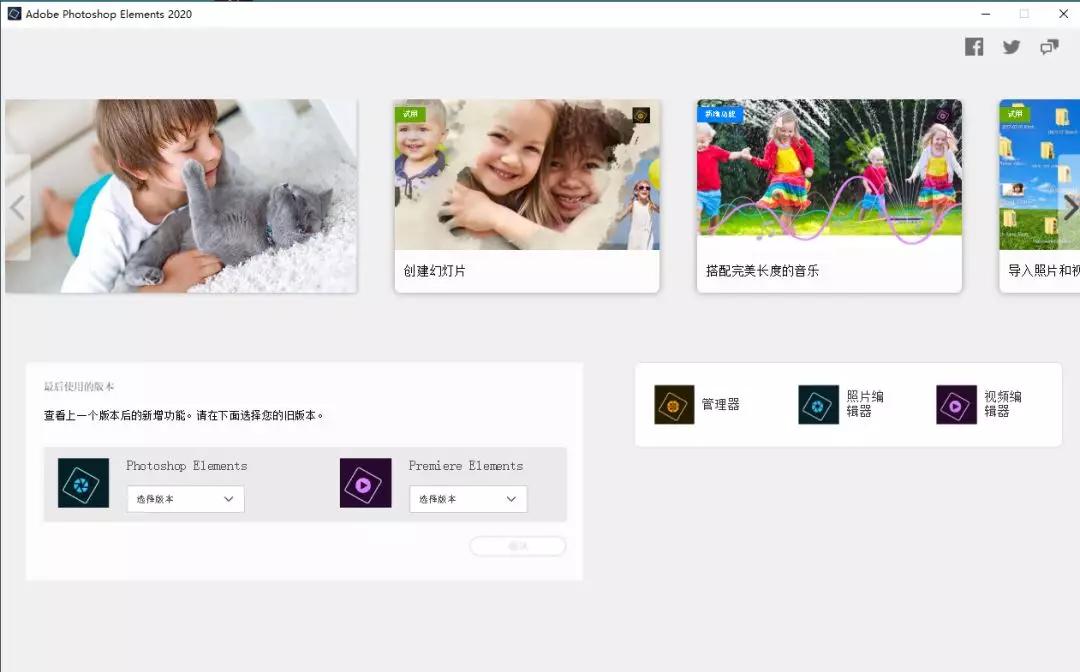Minimize the Photoshop Elements 2020 window
This screenshot has width=1080, height=672.
[x=986, y=14]
